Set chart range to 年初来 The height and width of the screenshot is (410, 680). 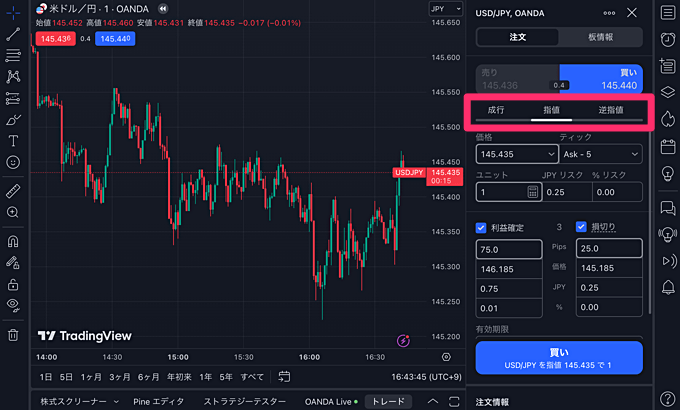point(179,377)
